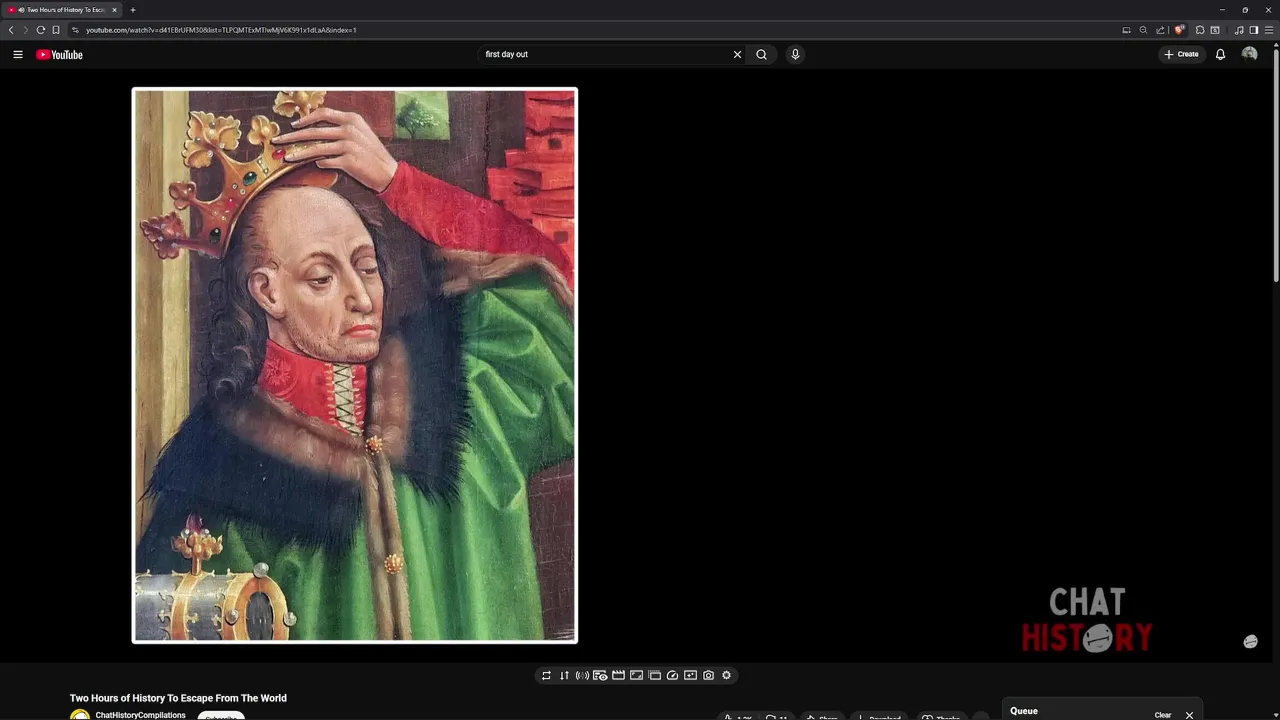
Task: Take a screenshot with camera icon
Action: (x=708, y=676)
